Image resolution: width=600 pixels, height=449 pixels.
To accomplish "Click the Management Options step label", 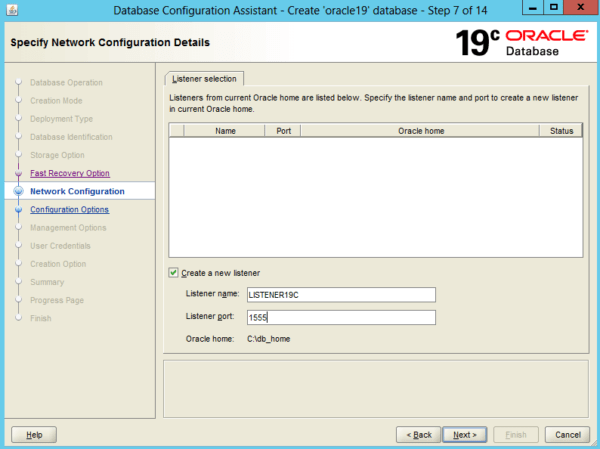I will coord(68,227).
